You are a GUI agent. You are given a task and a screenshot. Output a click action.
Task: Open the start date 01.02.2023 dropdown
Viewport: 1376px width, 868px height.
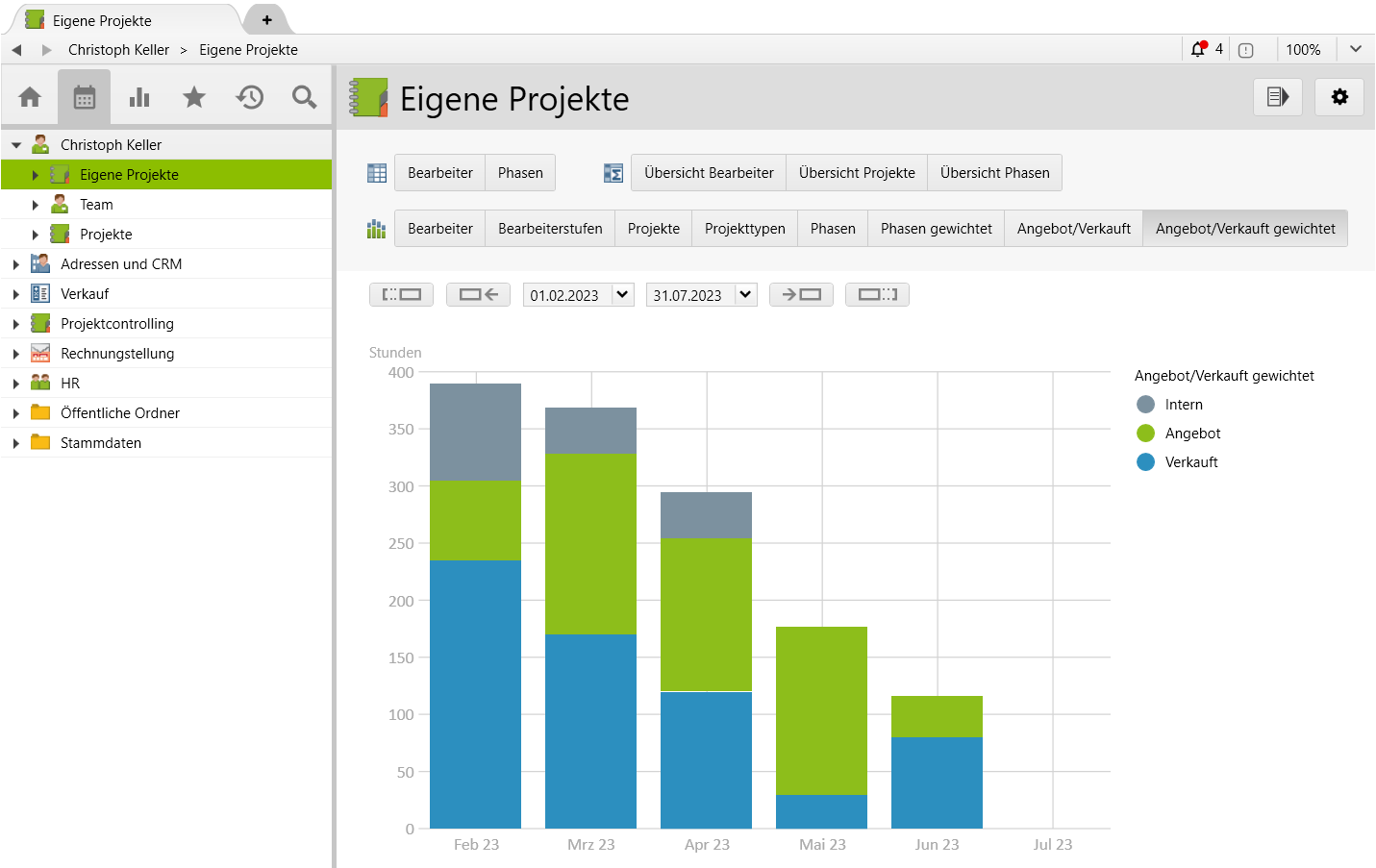tap(622, 295)
